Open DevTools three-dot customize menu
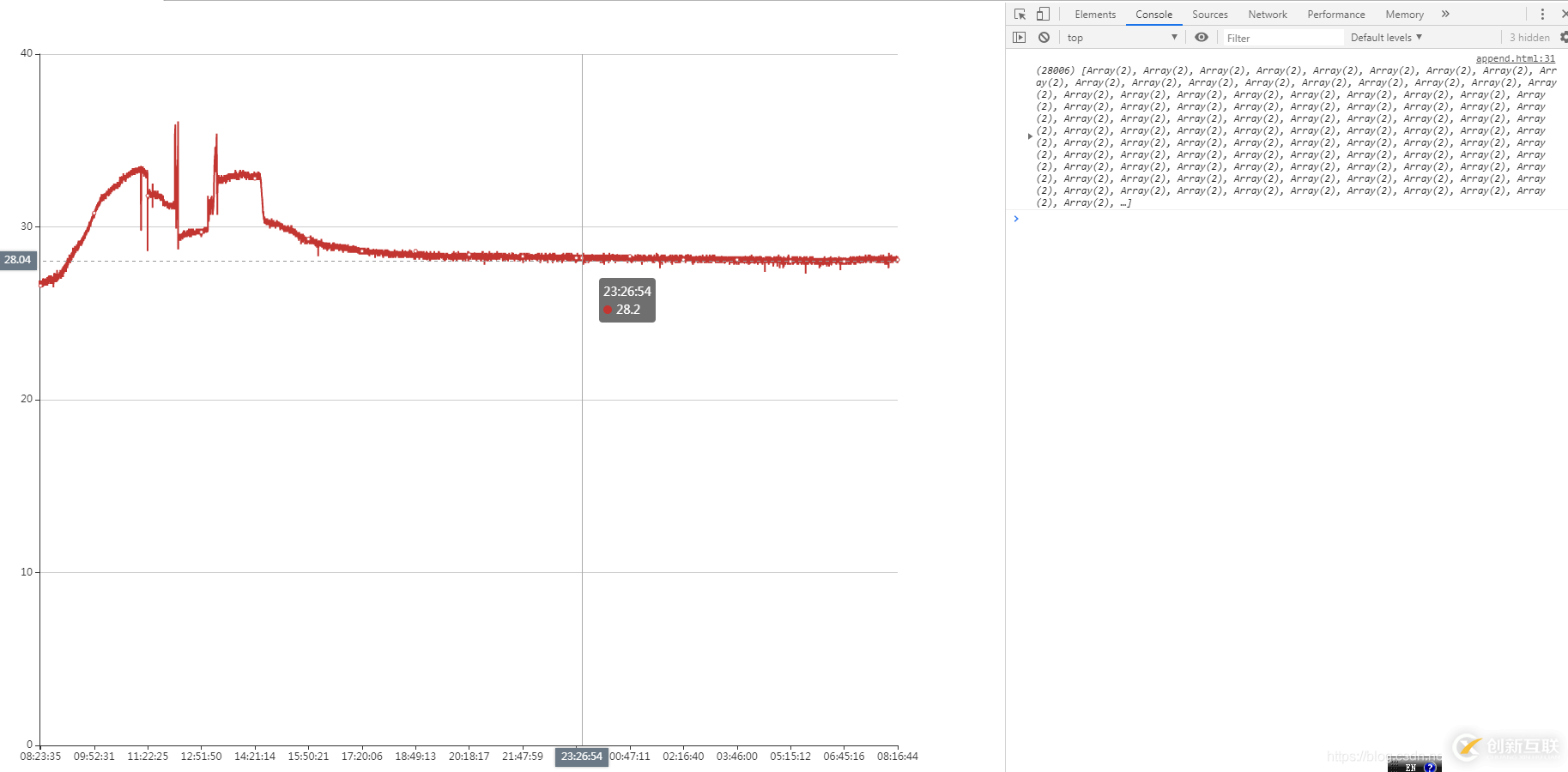 coord(1542,14)
